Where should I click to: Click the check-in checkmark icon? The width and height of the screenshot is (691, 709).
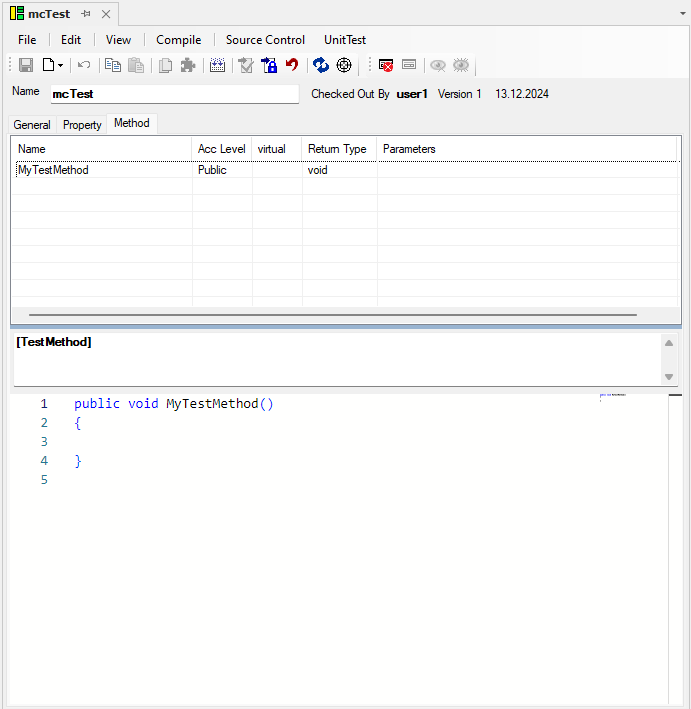pyautogui.click(x=246, y=65)
